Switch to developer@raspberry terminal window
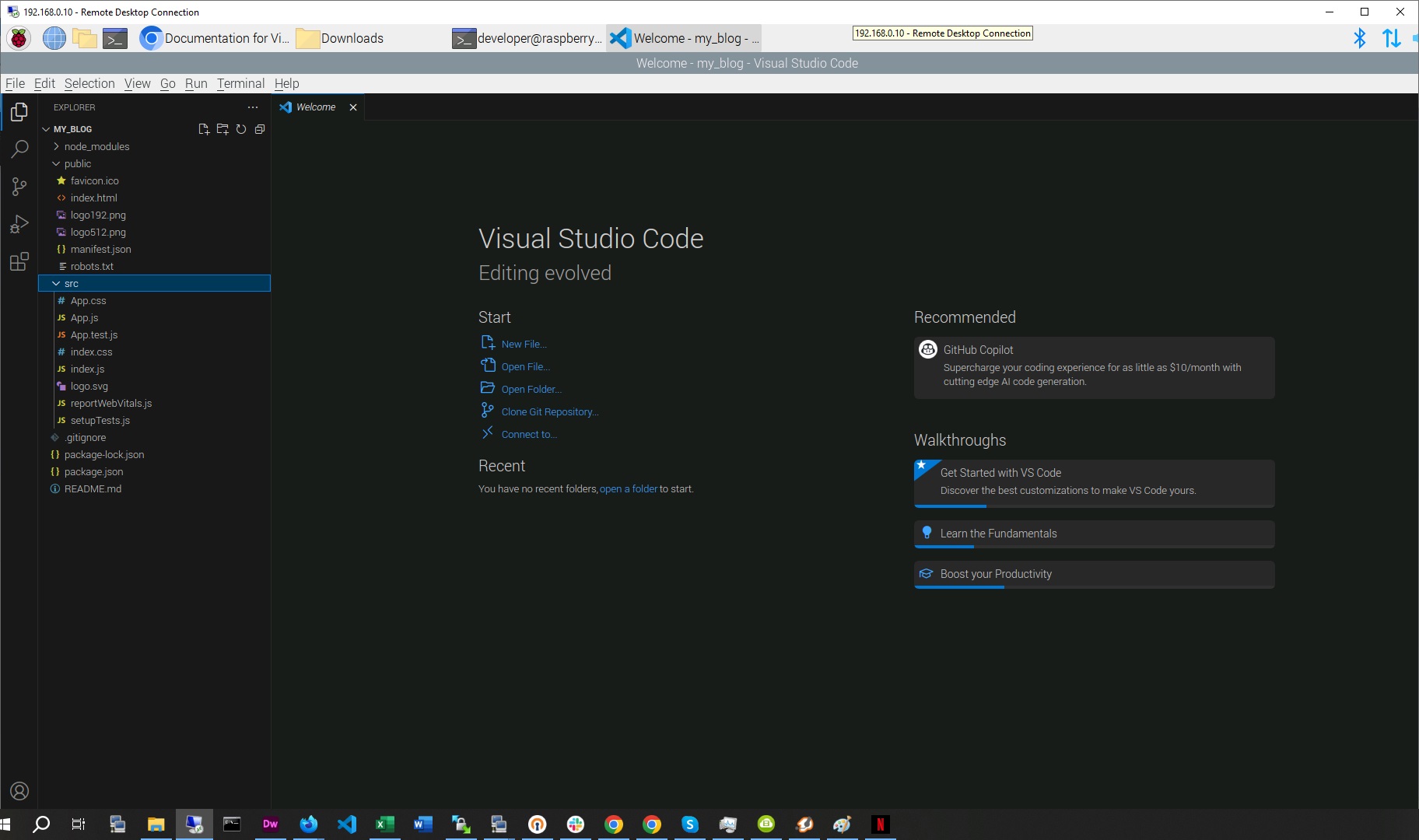Screen dimensions: 1419x840 point(527,38)
